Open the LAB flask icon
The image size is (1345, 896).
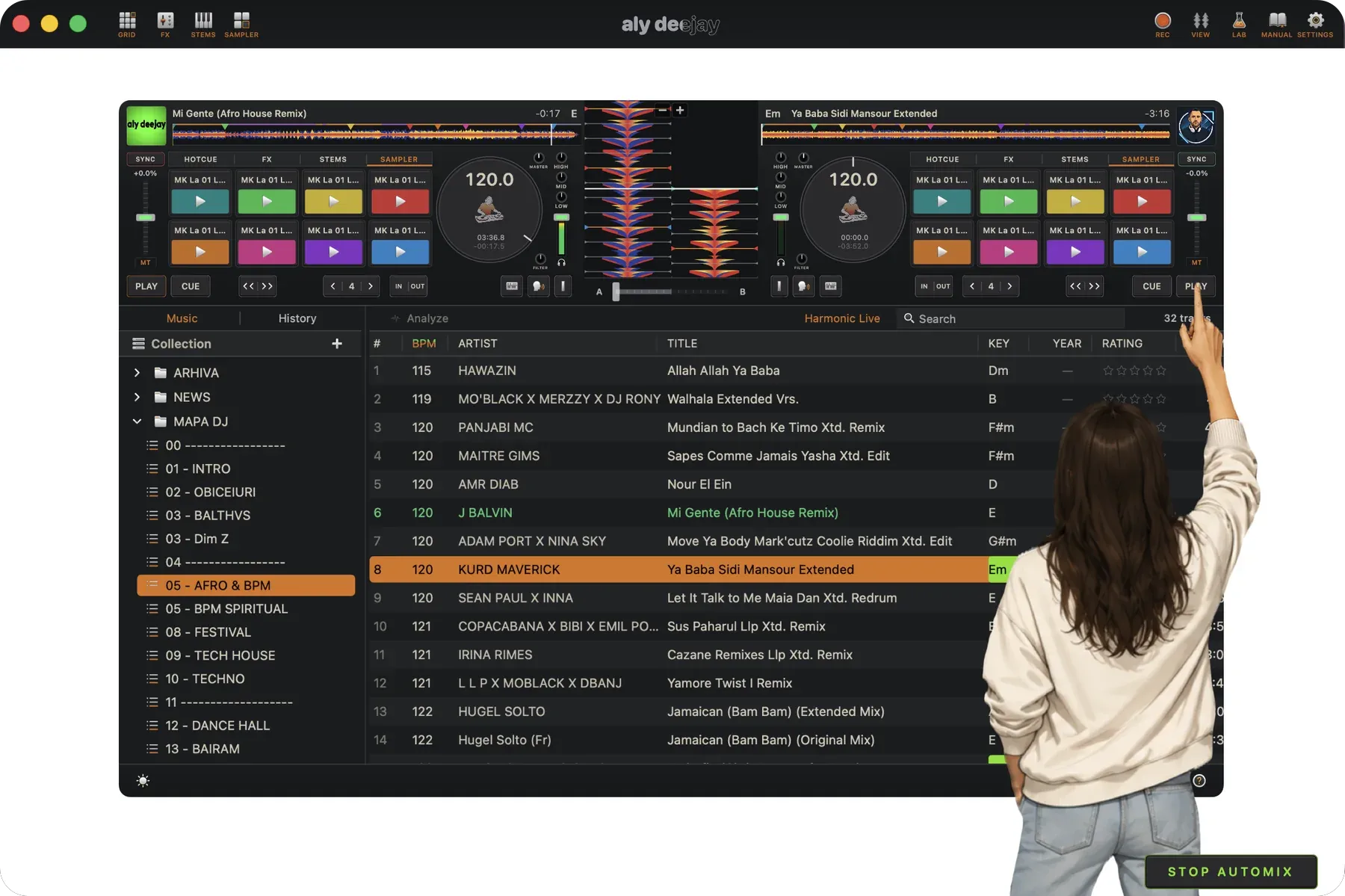pos(1239,24)
